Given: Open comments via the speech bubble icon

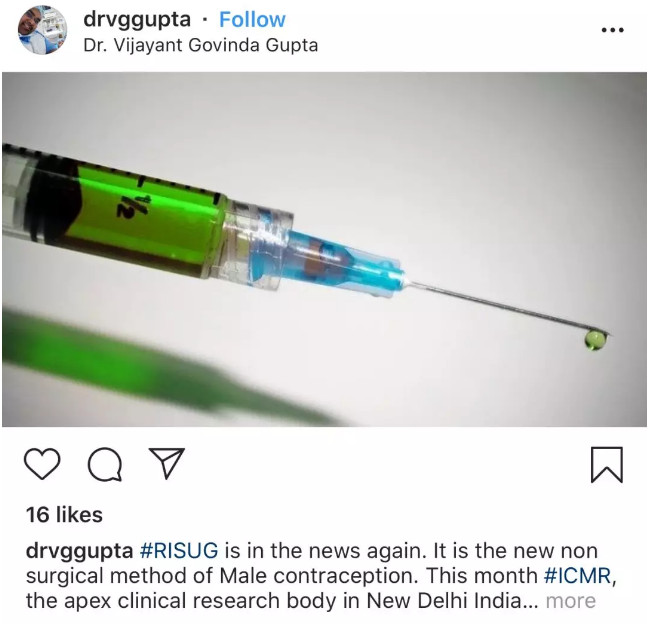Looking at the screenshot, I should coord(105,464).
